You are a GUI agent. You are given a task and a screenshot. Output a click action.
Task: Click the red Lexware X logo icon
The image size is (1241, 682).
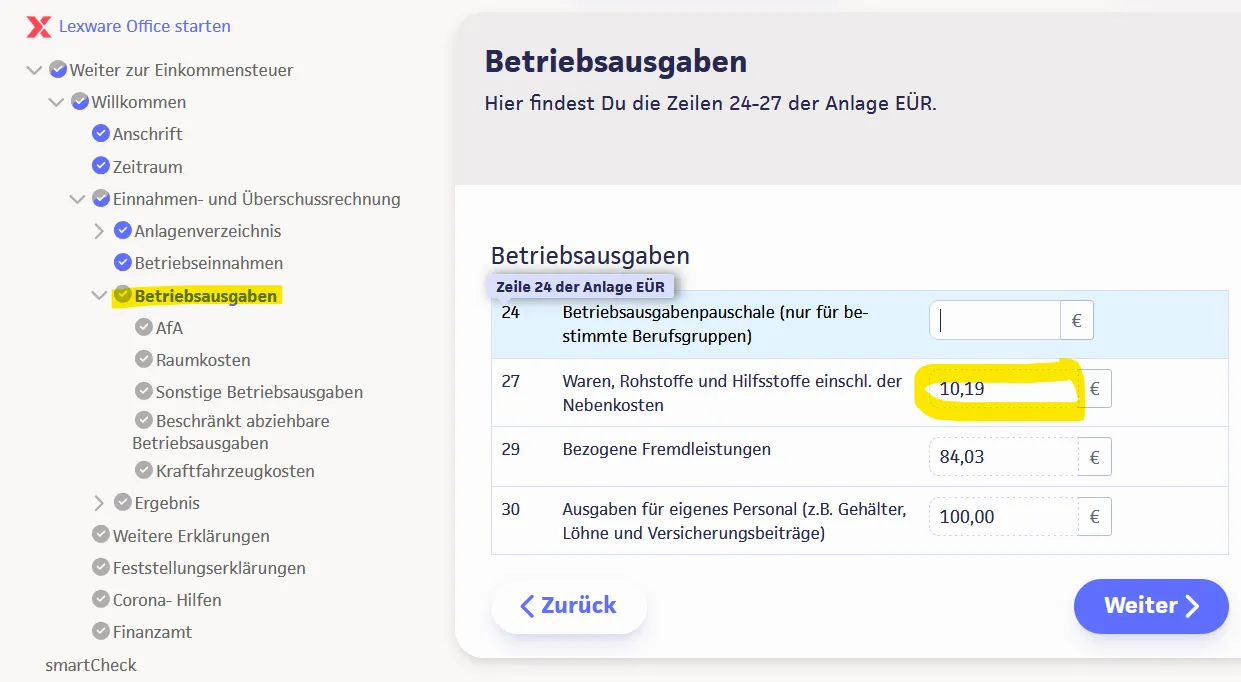38,28
